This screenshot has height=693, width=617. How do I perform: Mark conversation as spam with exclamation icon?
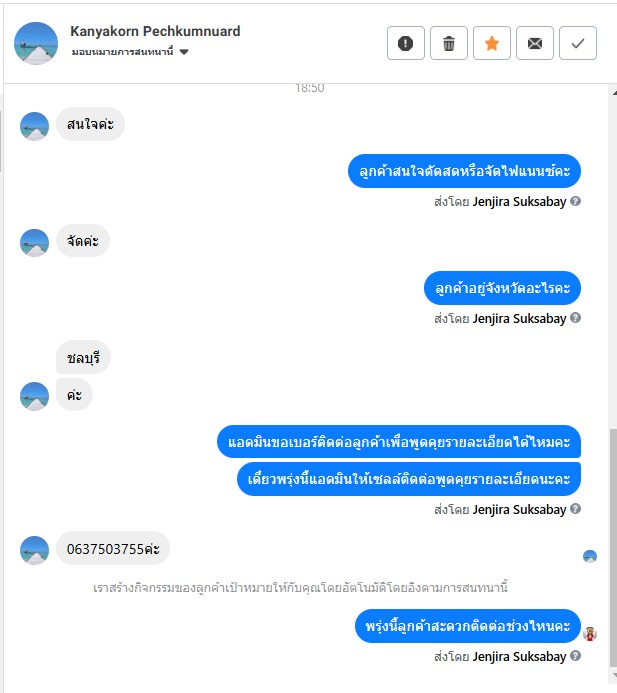(406, 43)
